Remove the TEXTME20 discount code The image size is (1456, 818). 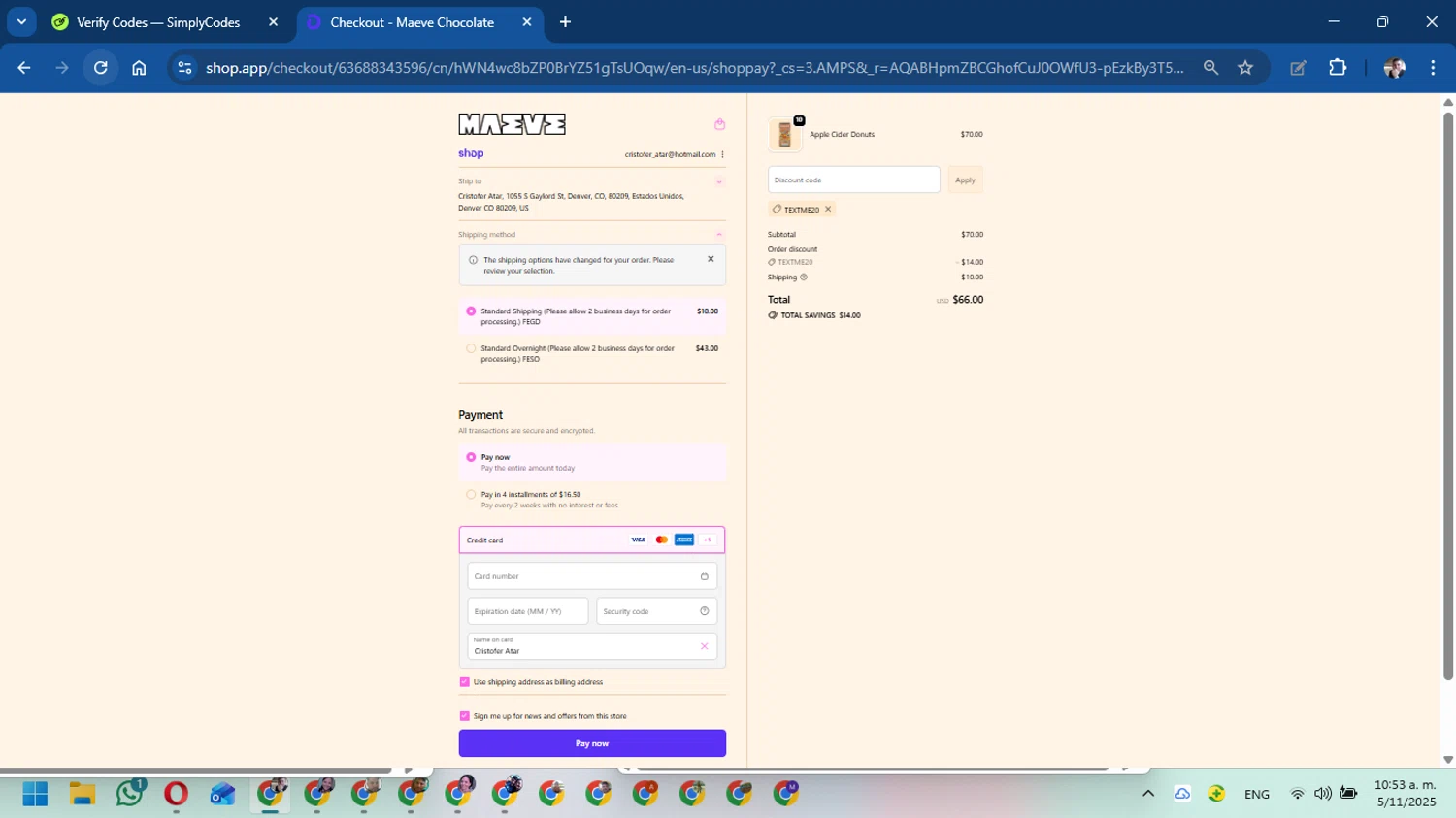click(828, 209)
